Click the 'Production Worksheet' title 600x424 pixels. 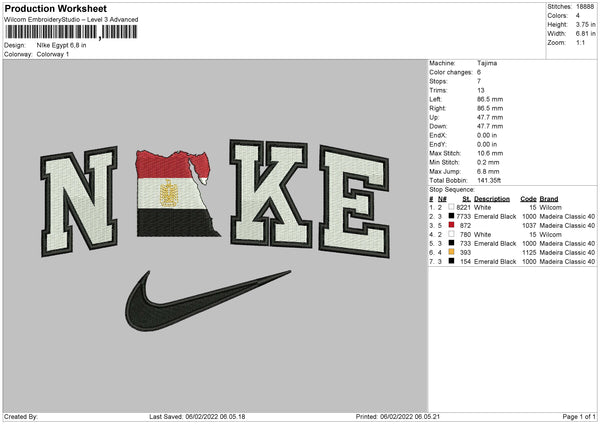point(55,8)
